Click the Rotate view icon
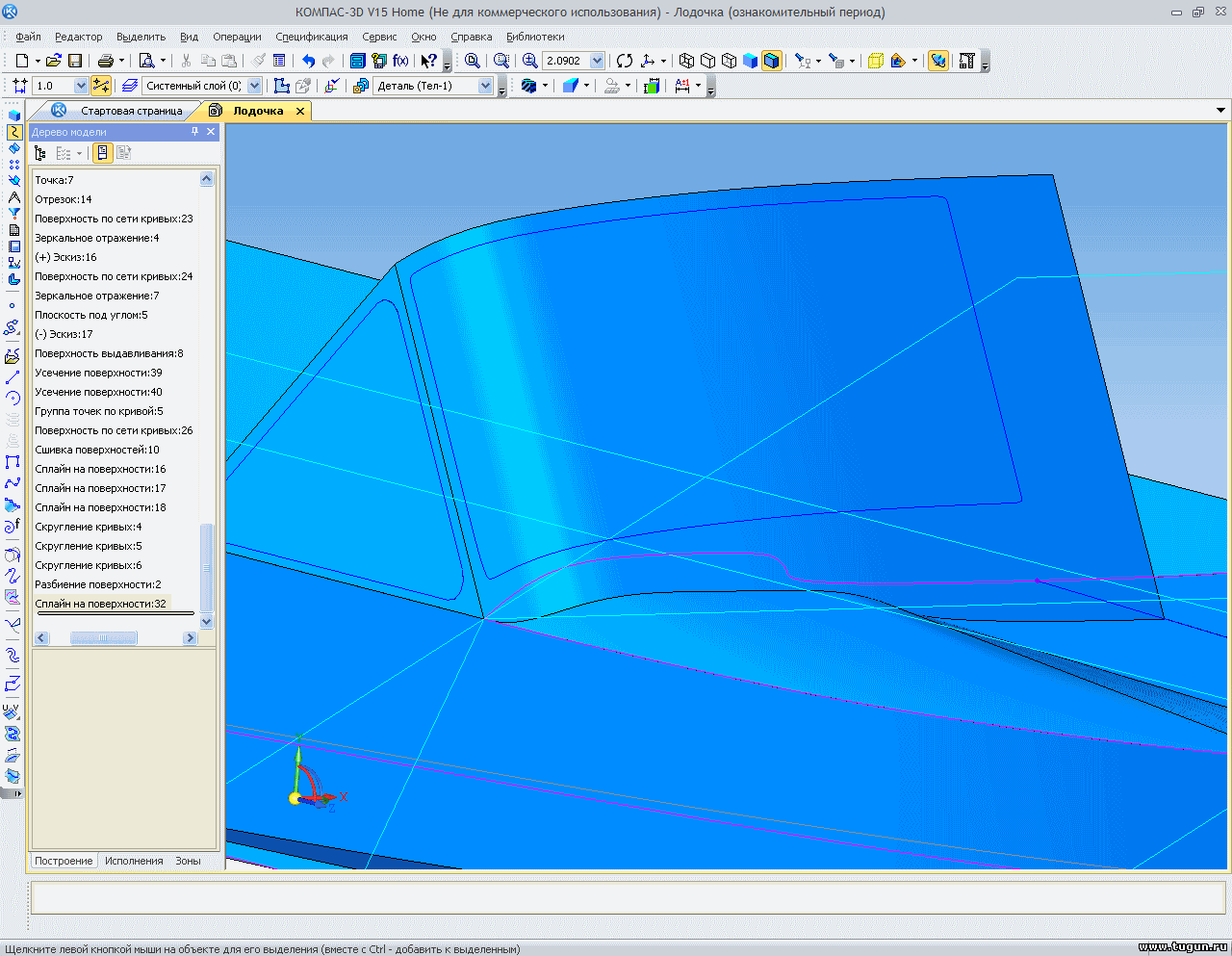 625,61
